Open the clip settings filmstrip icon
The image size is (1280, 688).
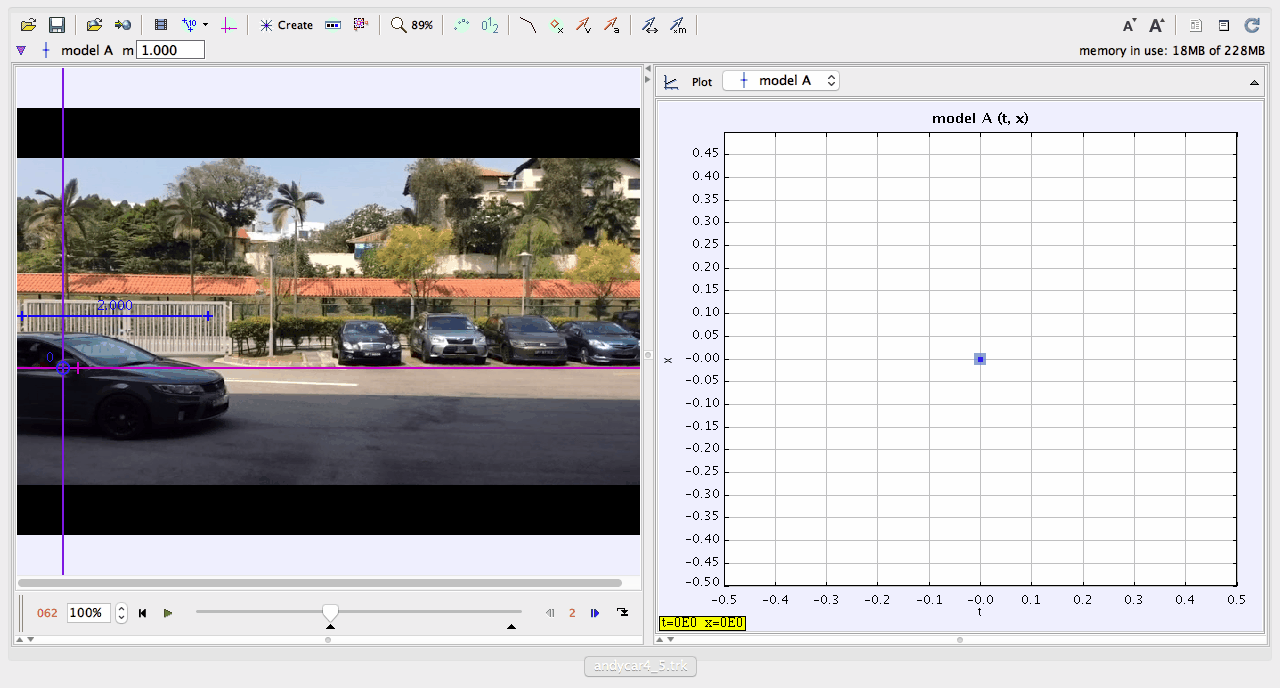(160, 25)
